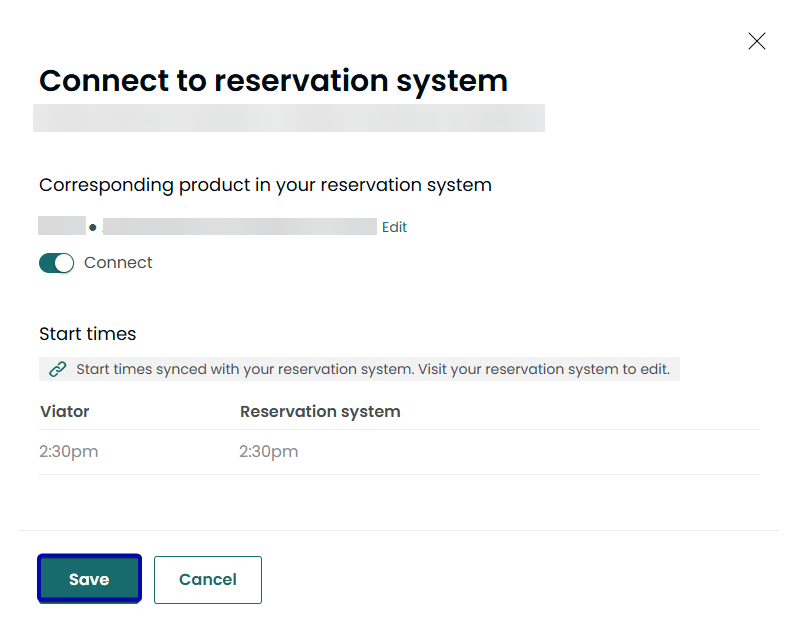Click the blurred product code before the bullet

(60, 227)
